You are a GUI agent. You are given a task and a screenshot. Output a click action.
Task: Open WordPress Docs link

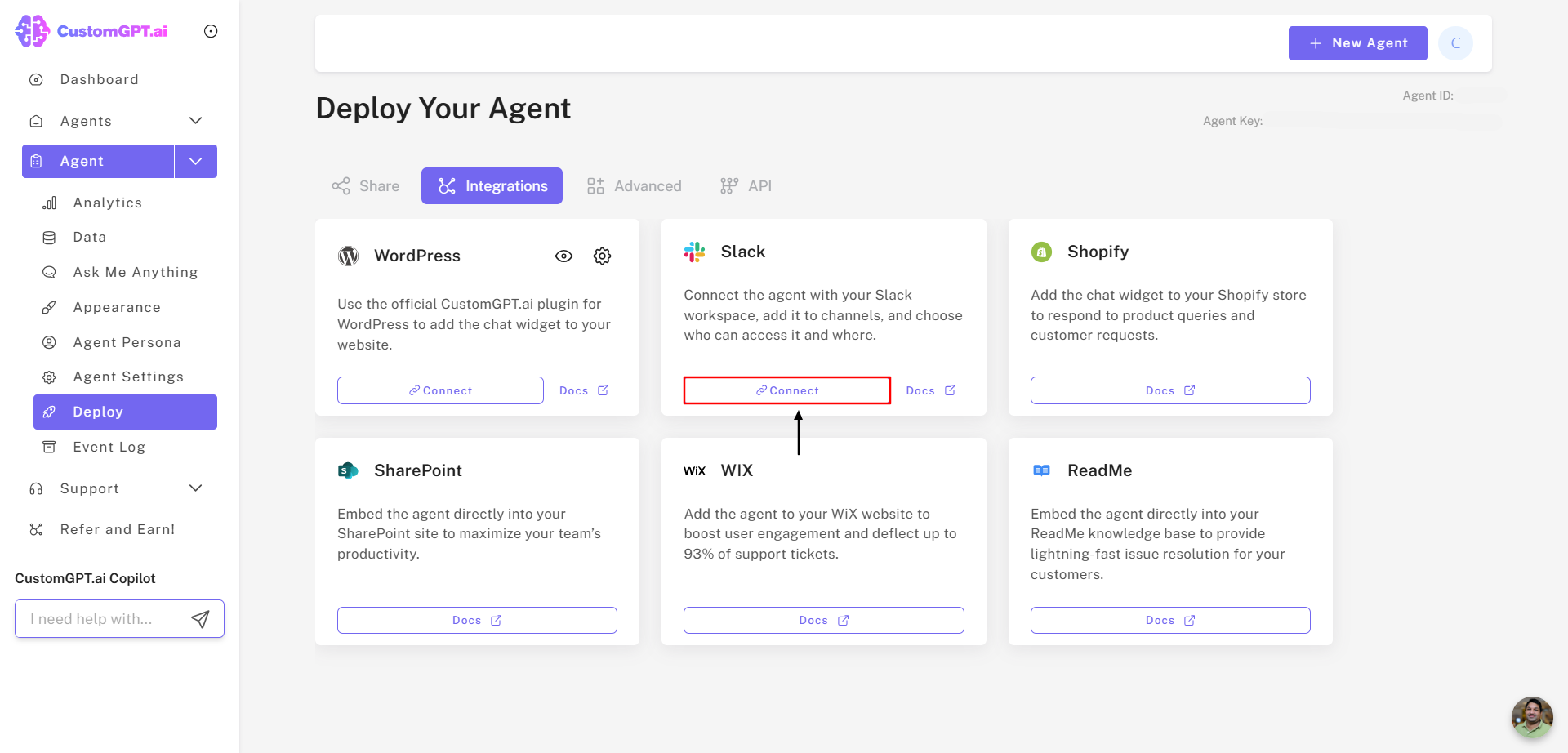tap(584, 390)
